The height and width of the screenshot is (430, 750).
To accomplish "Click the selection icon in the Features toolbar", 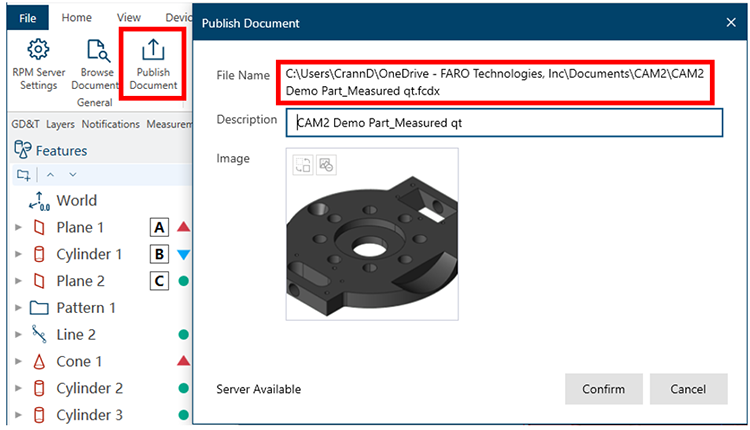I will coord(22,175).
